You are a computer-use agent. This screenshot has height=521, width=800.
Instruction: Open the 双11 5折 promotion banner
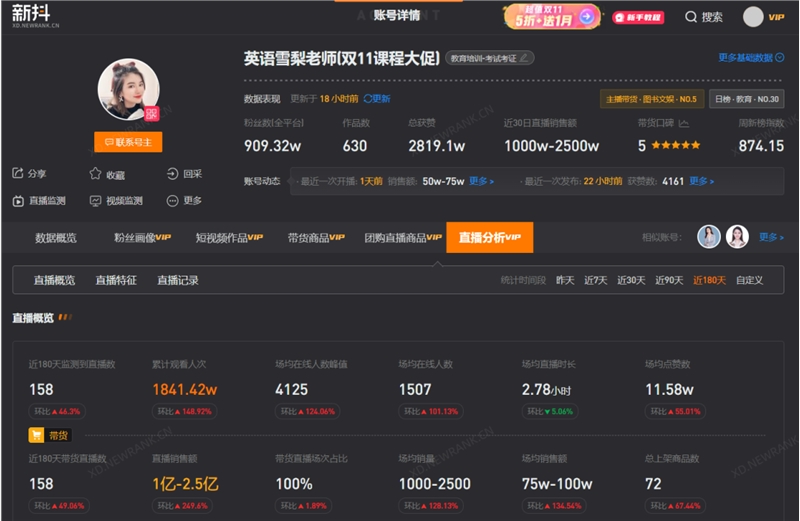pos(552,16)
